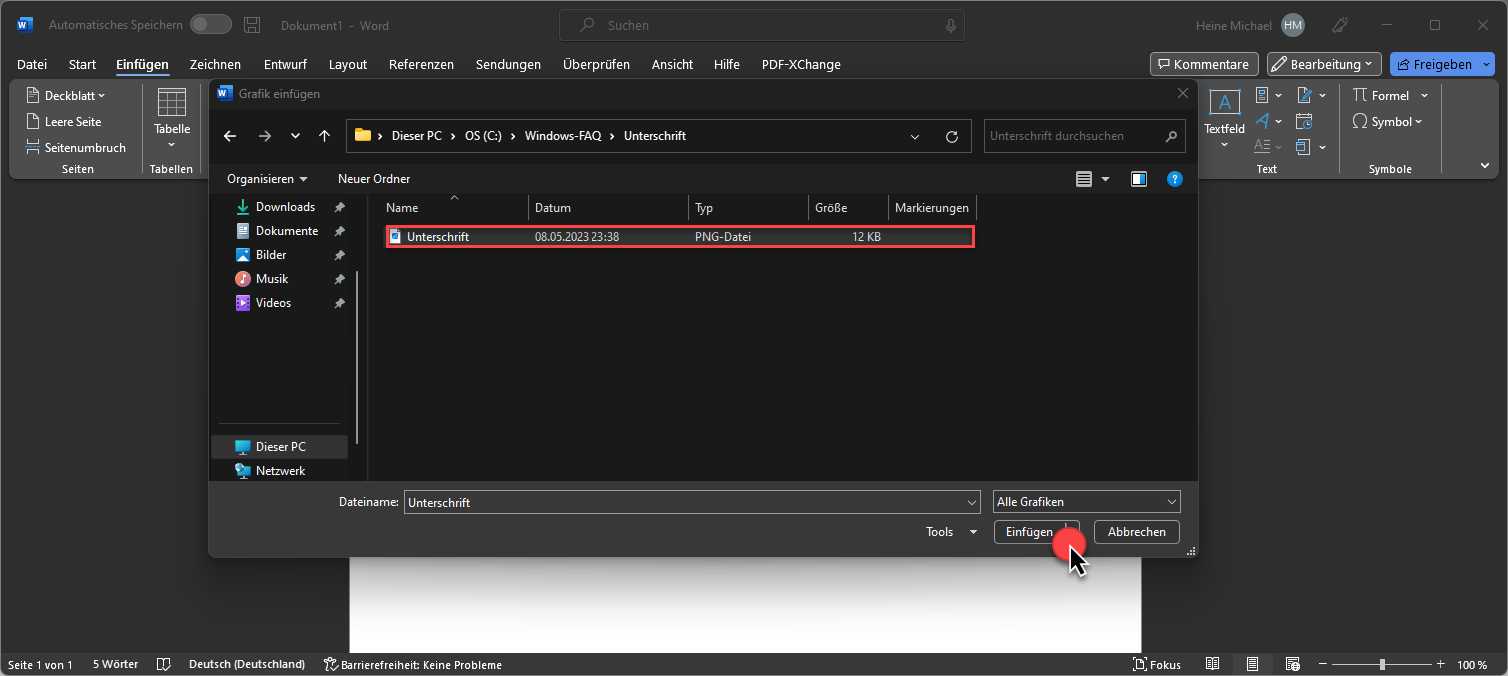Switch to the Zeichnen tab

pyautogui.click(x=215, y=64)
